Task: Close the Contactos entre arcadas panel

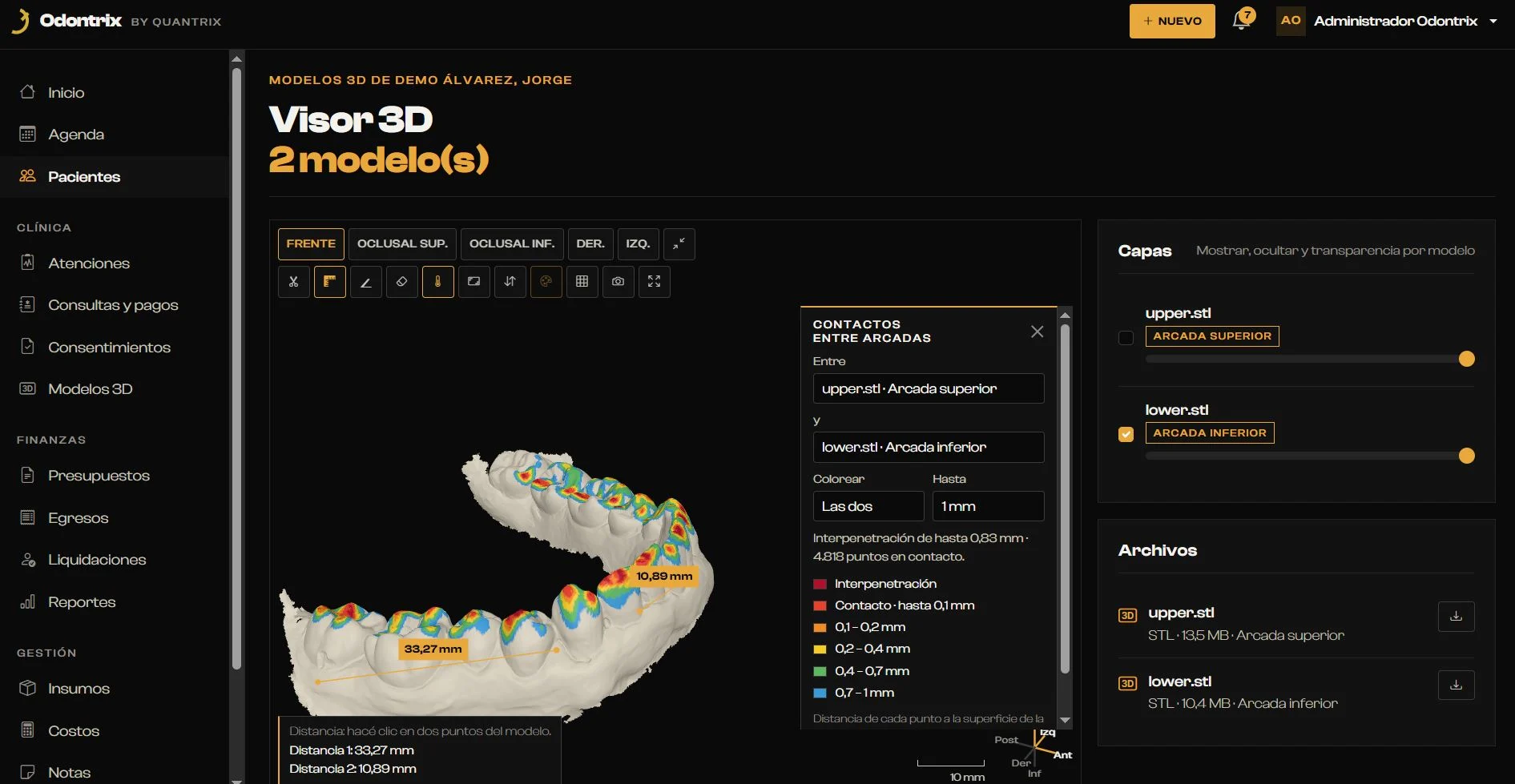Action: tap(1038, 332)
